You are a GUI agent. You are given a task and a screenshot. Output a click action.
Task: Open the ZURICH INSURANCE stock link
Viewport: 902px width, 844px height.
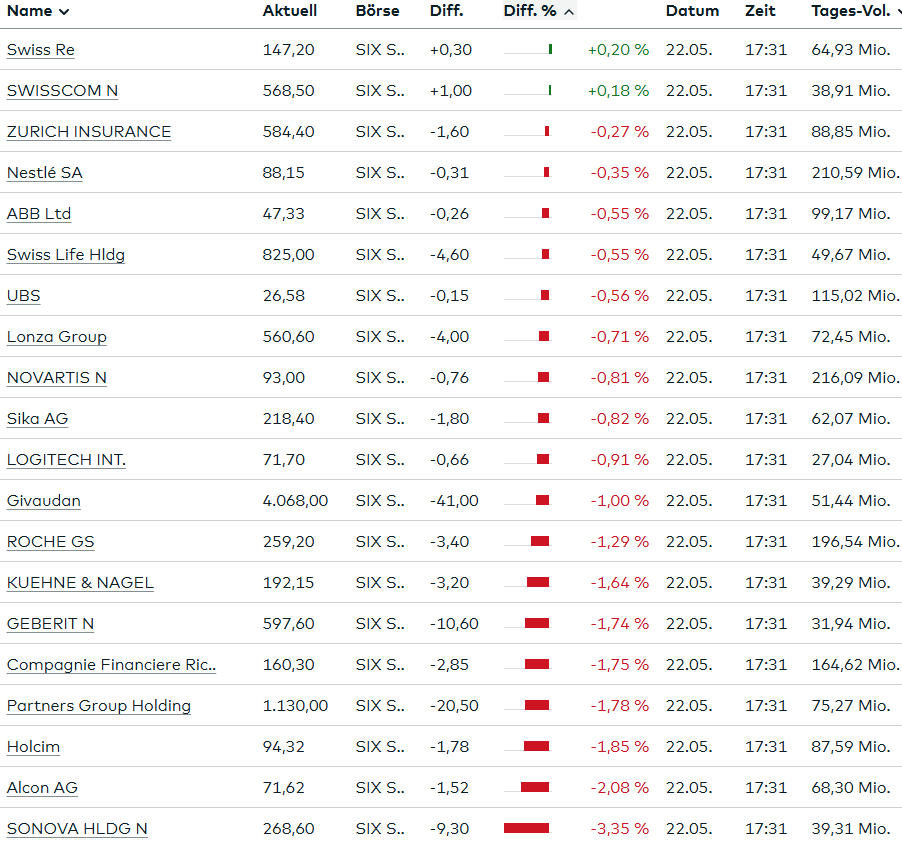pyautogui.click(x=89, y=132)
